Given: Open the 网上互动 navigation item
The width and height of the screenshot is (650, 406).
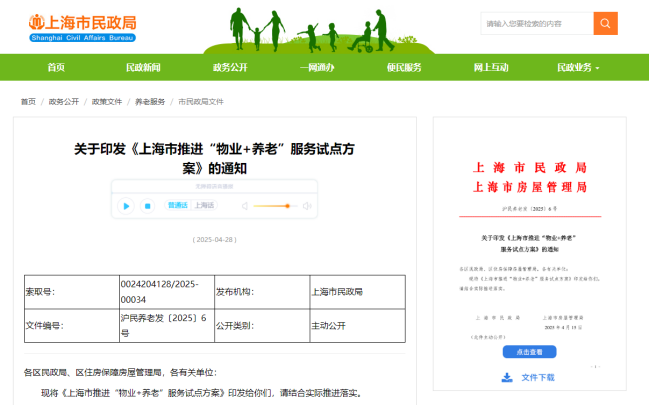Looking at the screenshot, I should (x=491, y=67).
